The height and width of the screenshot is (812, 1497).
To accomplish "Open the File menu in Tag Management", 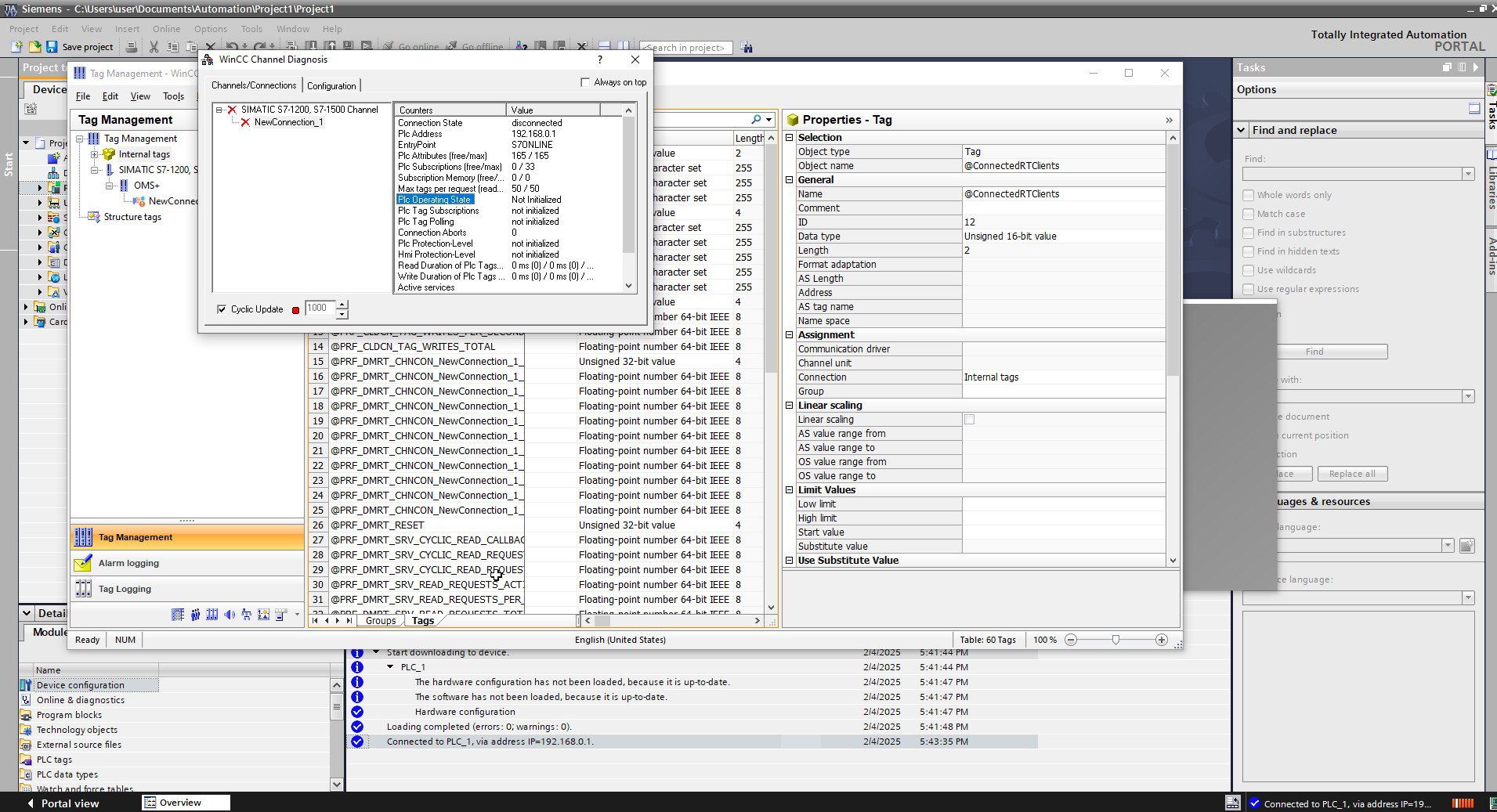I will 83,96.
